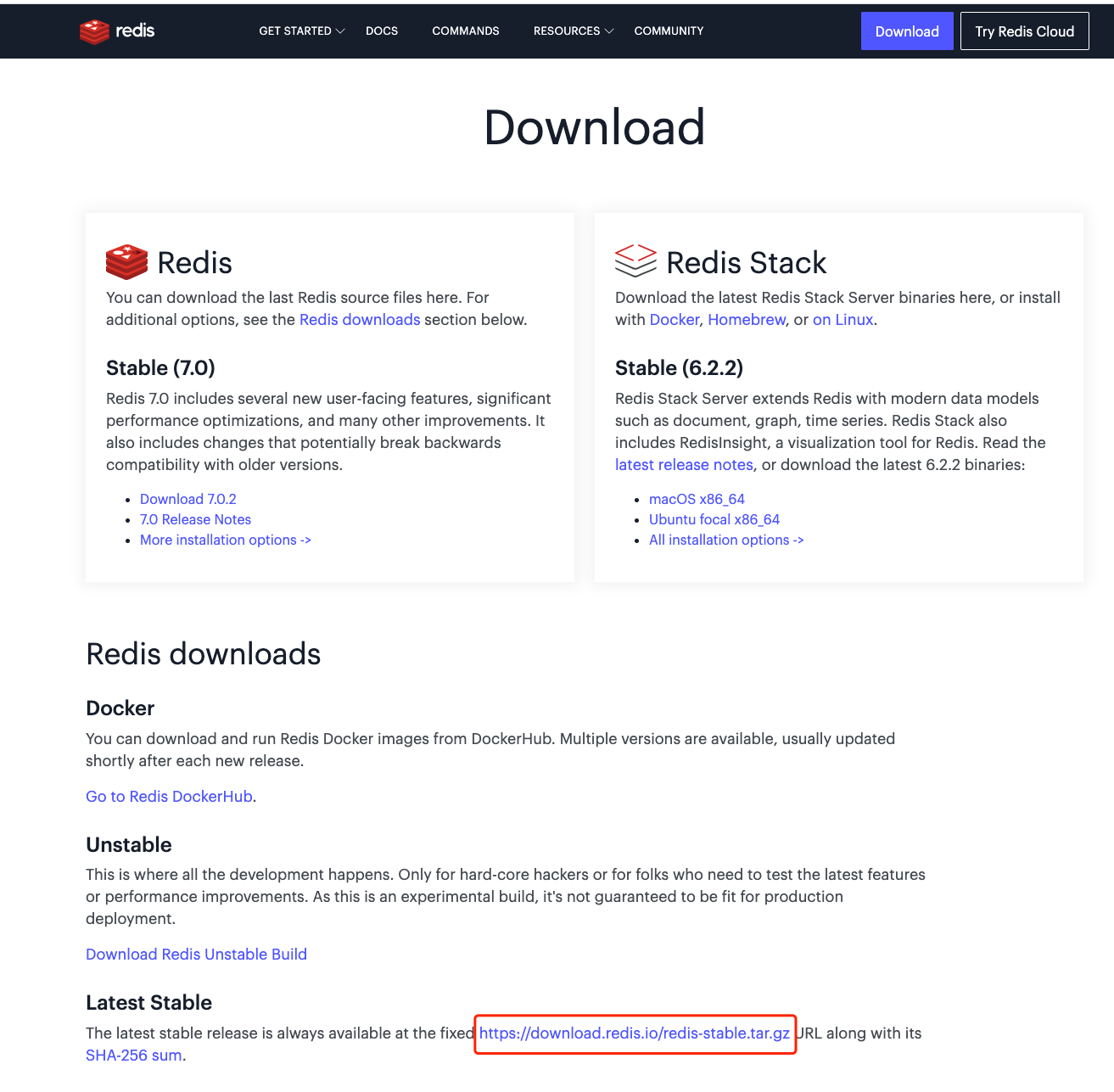
Task: Click the macOS x86_64 download link
Action: pos(697,499)
